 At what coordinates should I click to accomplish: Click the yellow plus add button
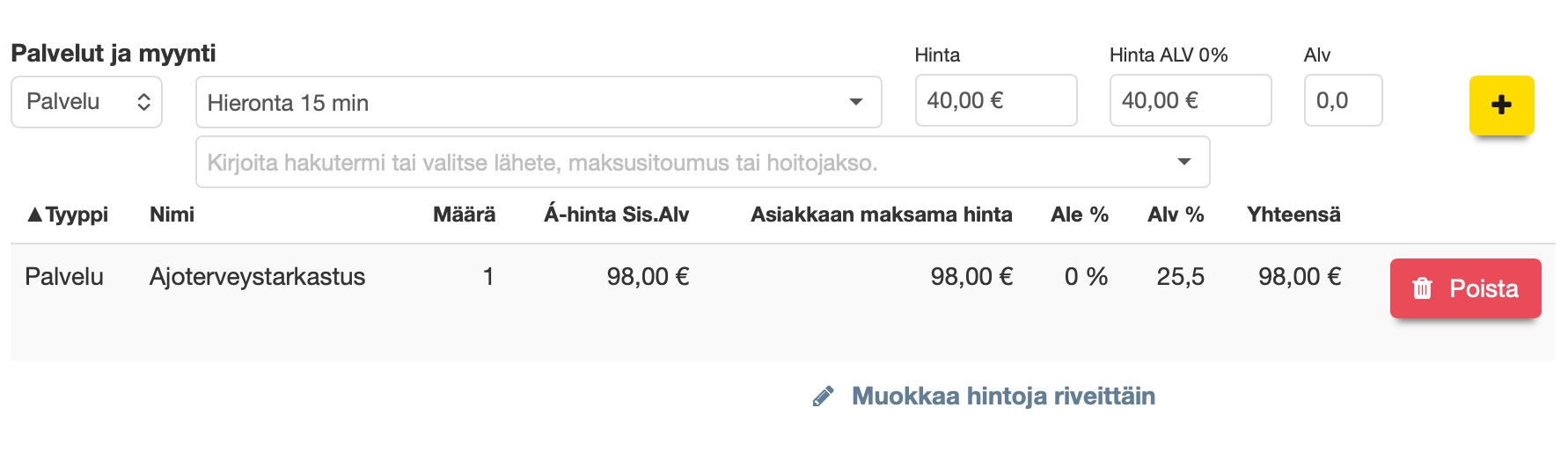pyautogui.click(x=1501, y=106)
